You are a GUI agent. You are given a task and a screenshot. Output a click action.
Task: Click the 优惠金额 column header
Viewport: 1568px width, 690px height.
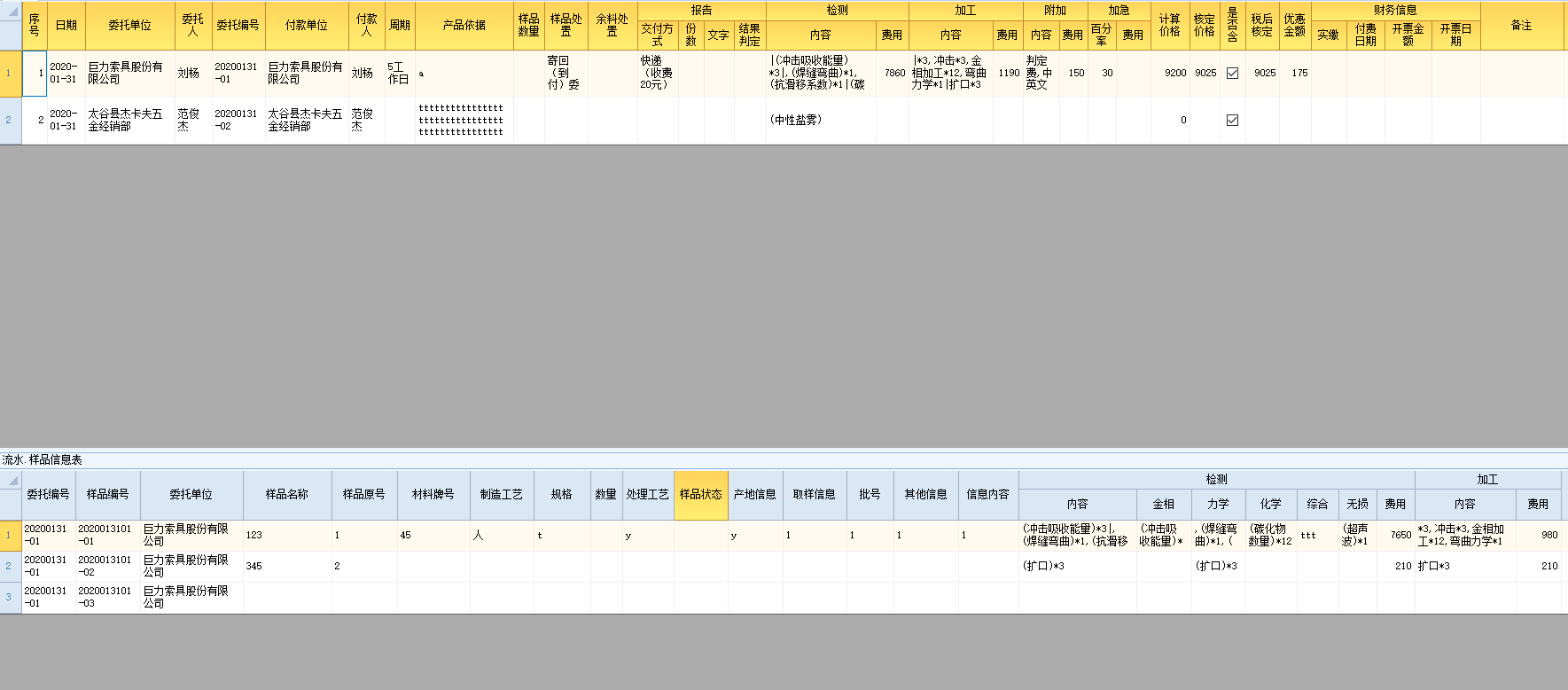pyautogui.click(x=1295, y=25)
